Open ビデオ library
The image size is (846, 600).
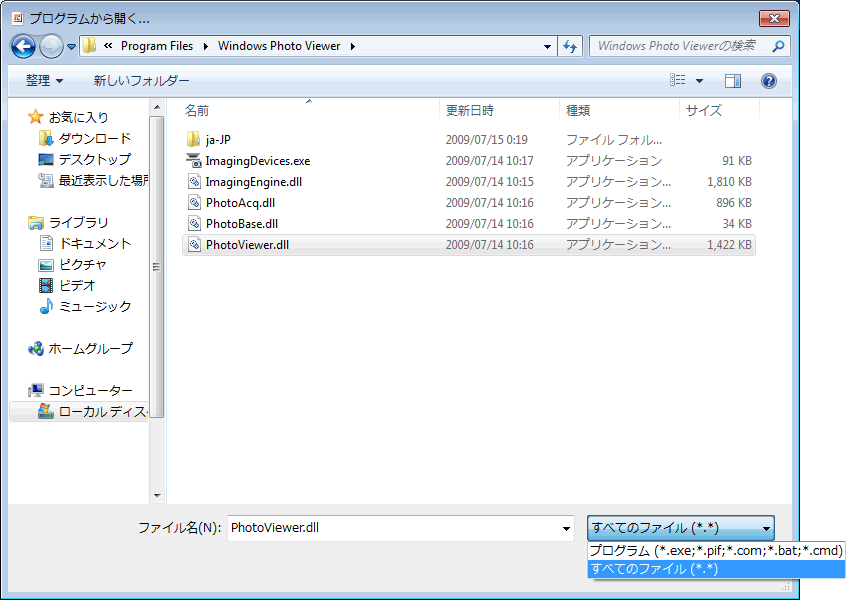point(77,285)
